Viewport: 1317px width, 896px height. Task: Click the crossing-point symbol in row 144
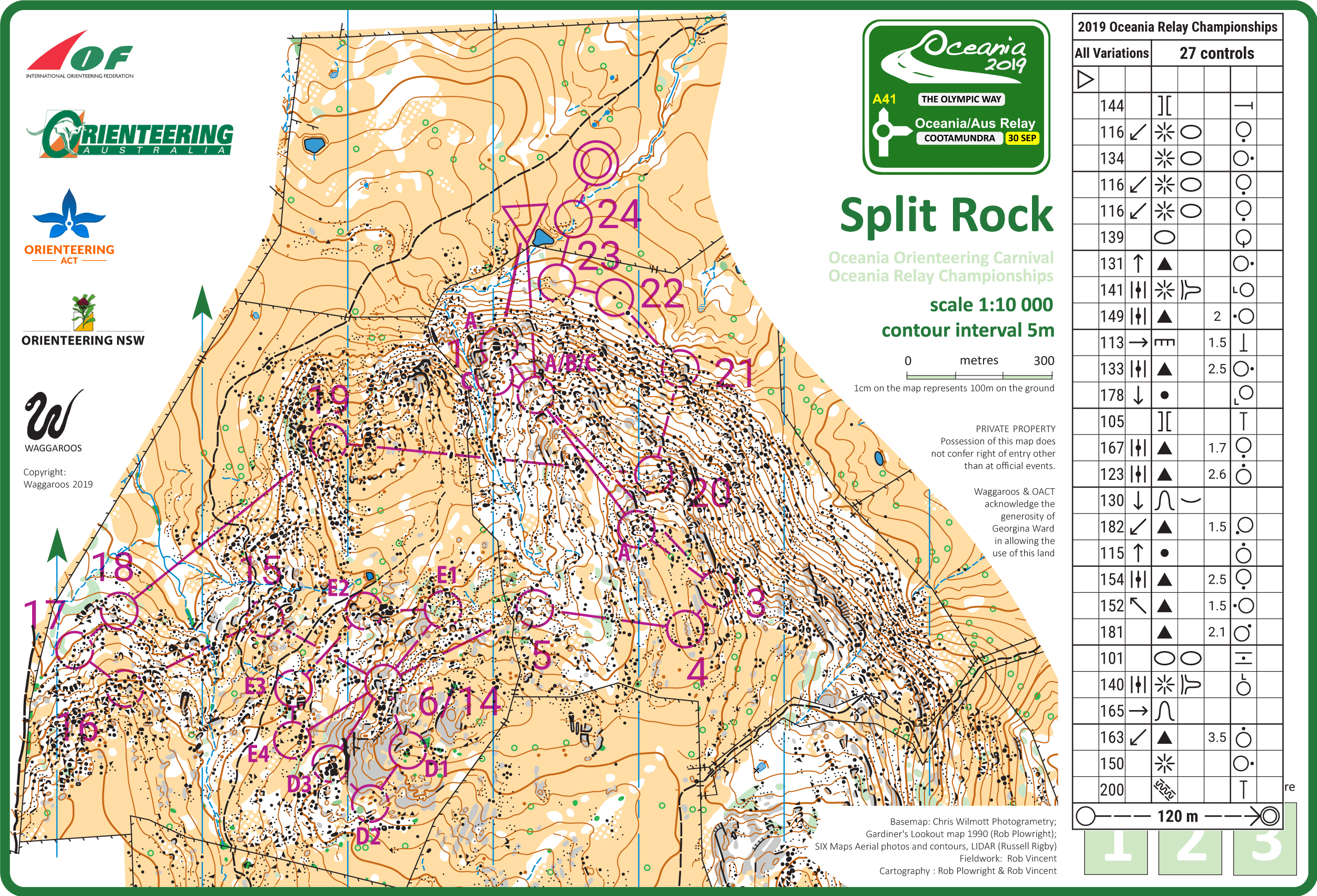tap(1165, 105)
